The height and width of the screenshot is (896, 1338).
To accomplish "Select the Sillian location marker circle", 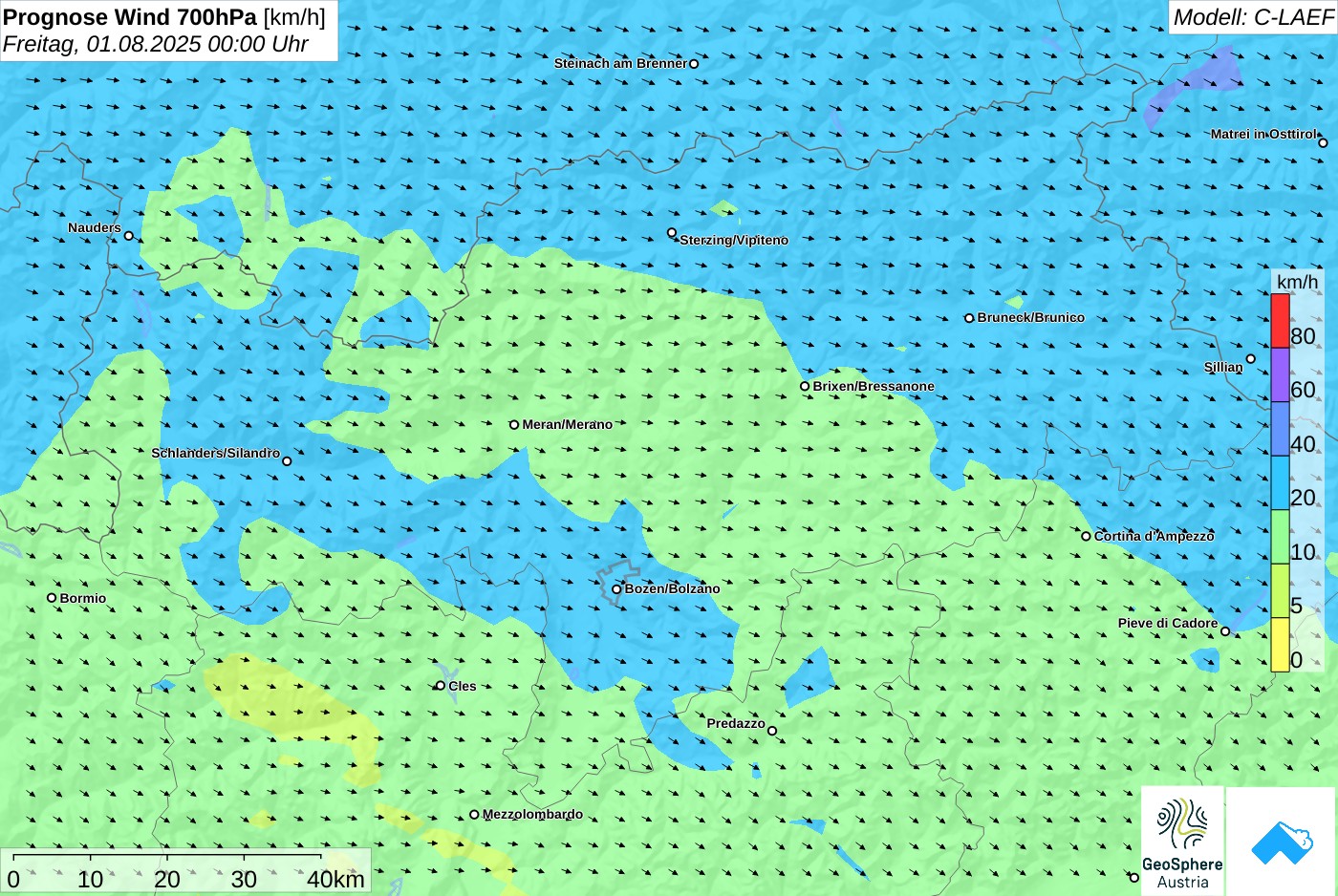I will [x=1251, y=359].
